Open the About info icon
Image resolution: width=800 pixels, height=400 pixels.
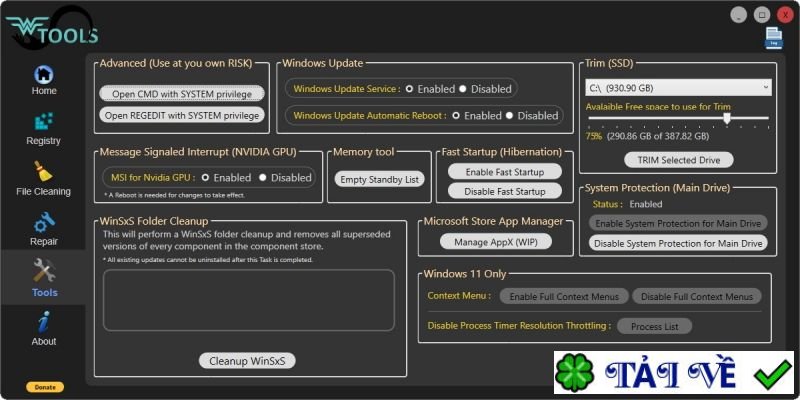click(x=44, y=321)
